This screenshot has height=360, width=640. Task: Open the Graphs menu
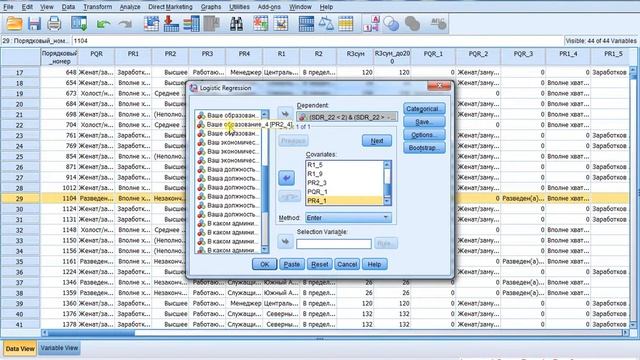211,7
